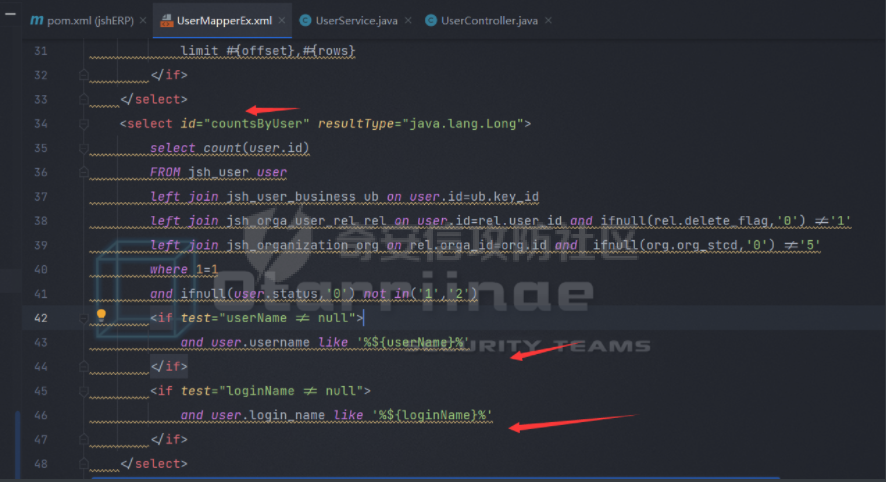Screen dimensions: 886x482
Task: Click the id value "countsByUser"
Action: pos(256,124)
